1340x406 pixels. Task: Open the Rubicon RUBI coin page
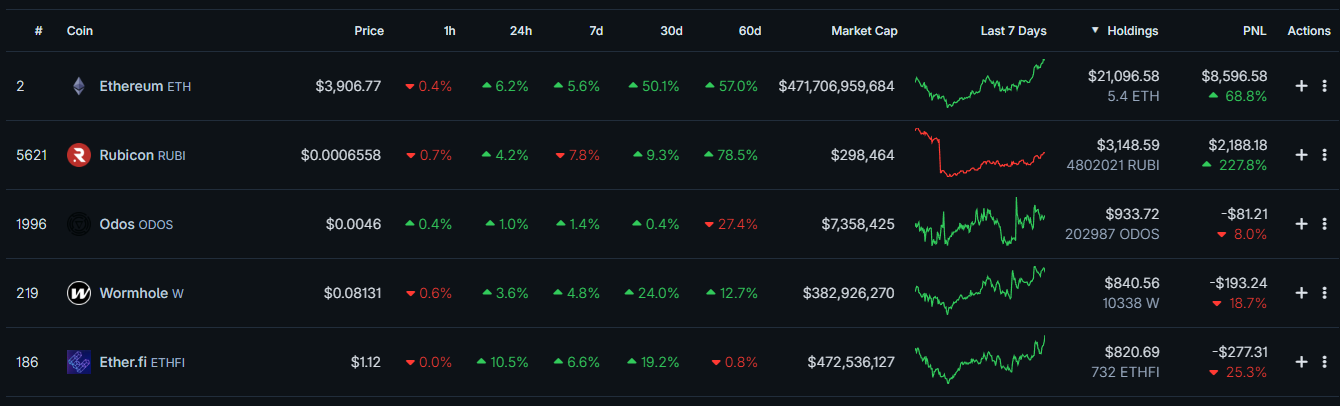click(x=142, y=155)
